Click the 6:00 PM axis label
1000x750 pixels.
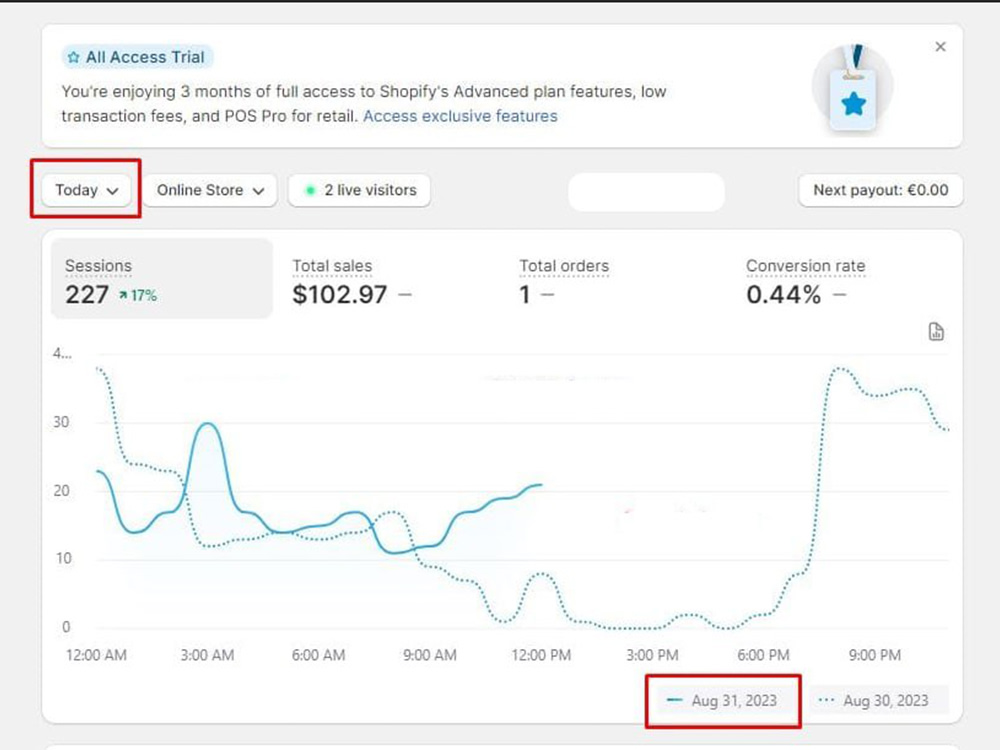pos(763,655)
